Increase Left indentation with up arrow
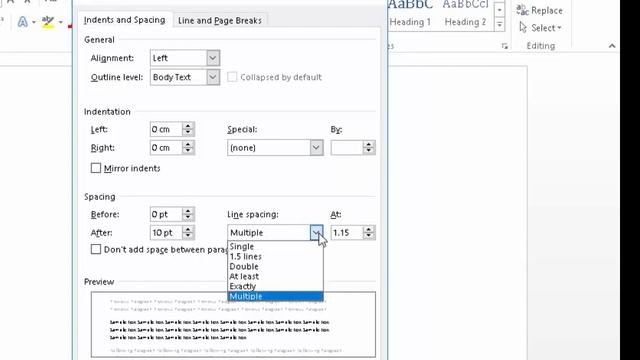 [188, 126]
